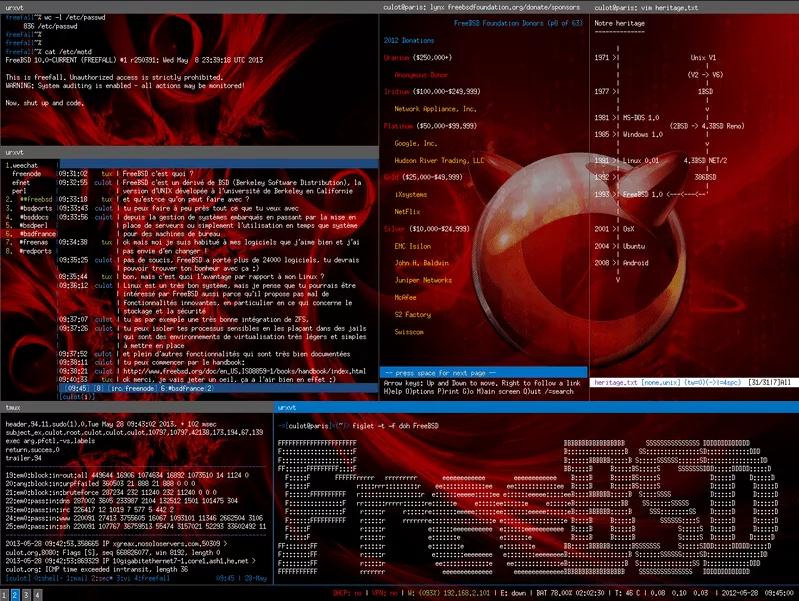799x601 pixels.
Task: Click the 'Silver' donor tier label
Action: [394, 229]
